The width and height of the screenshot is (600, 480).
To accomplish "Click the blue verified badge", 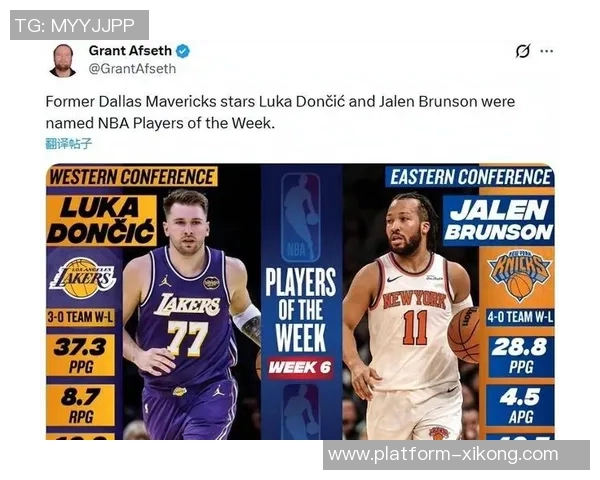I will pos(183,51).
